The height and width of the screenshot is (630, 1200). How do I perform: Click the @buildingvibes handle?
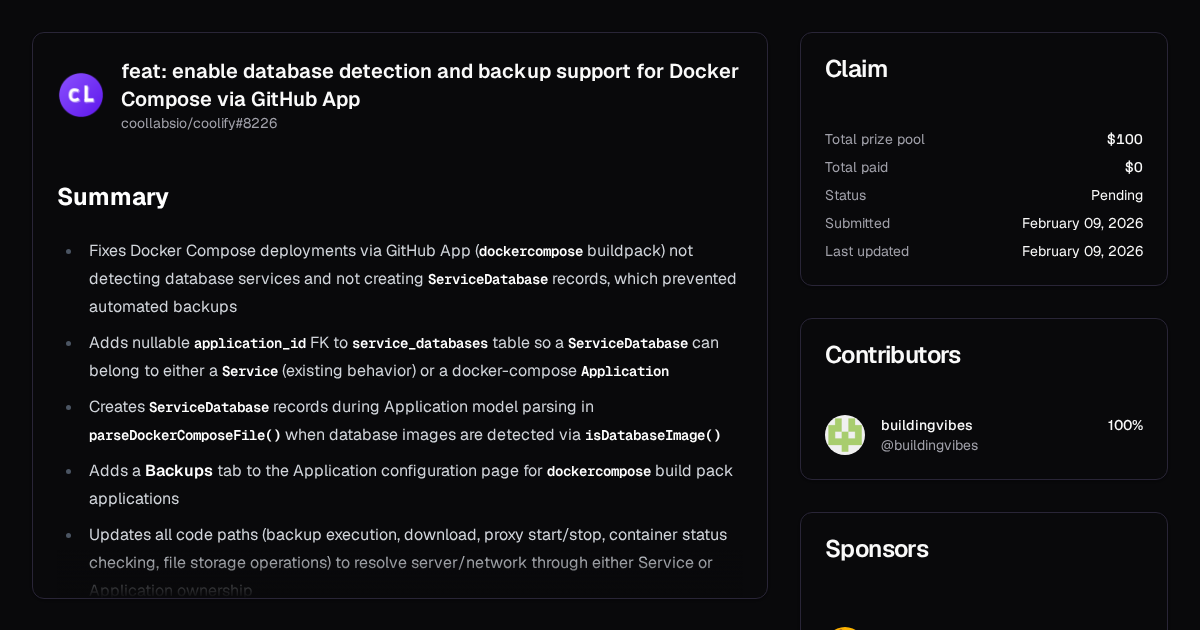(929, 445)
